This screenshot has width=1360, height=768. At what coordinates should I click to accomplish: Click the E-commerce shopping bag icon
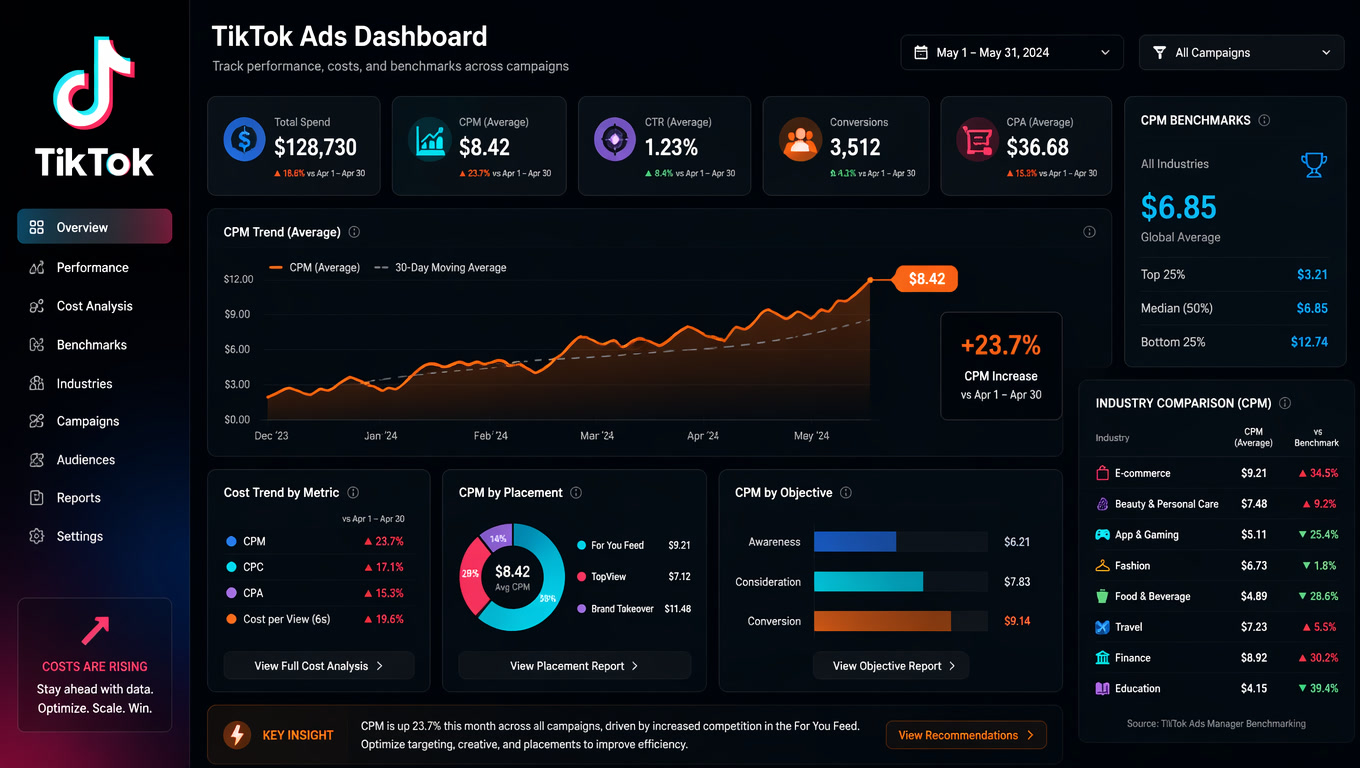pos(1102,473)
